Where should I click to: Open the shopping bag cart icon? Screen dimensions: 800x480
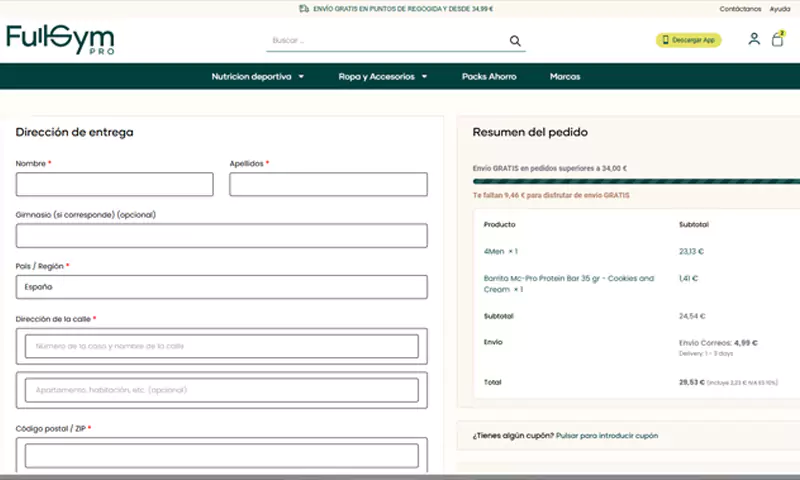click(778, 39)
